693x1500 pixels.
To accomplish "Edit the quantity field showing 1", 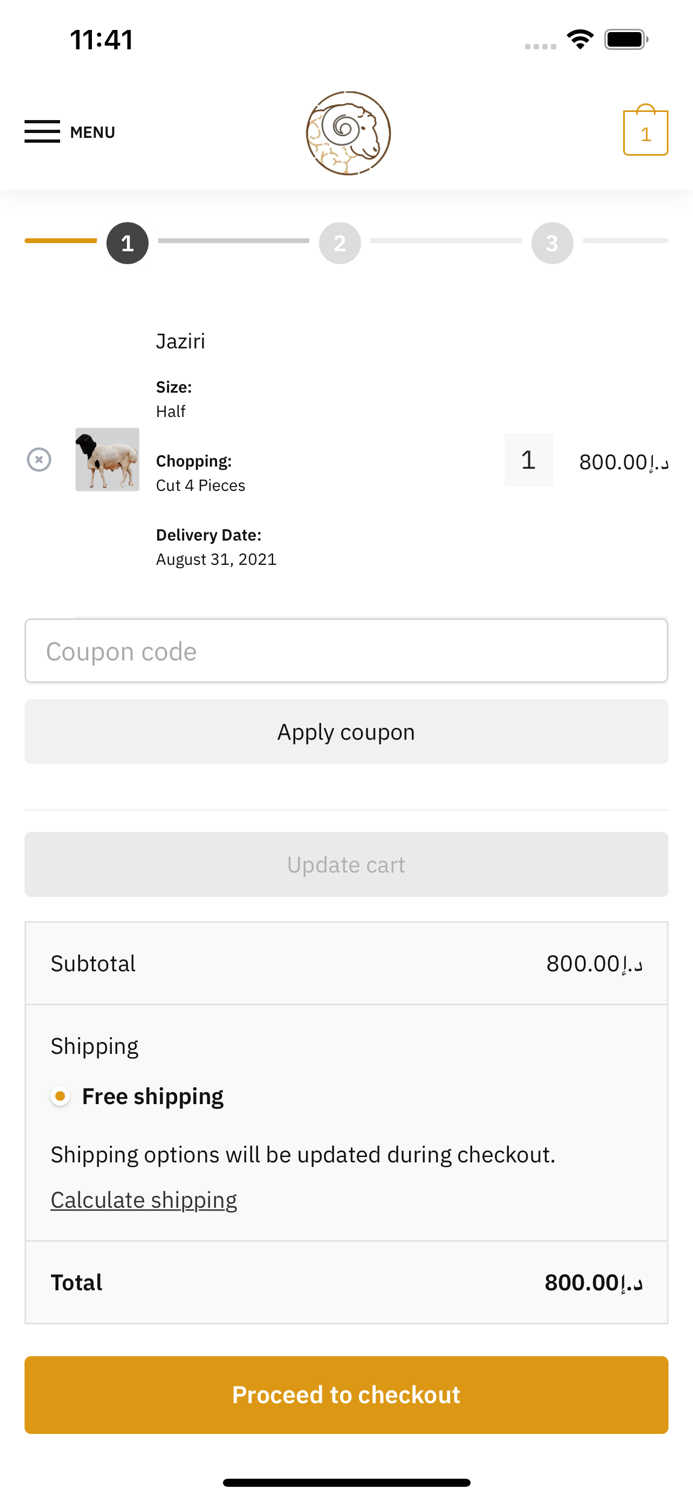I will click(x=528, y=460).
